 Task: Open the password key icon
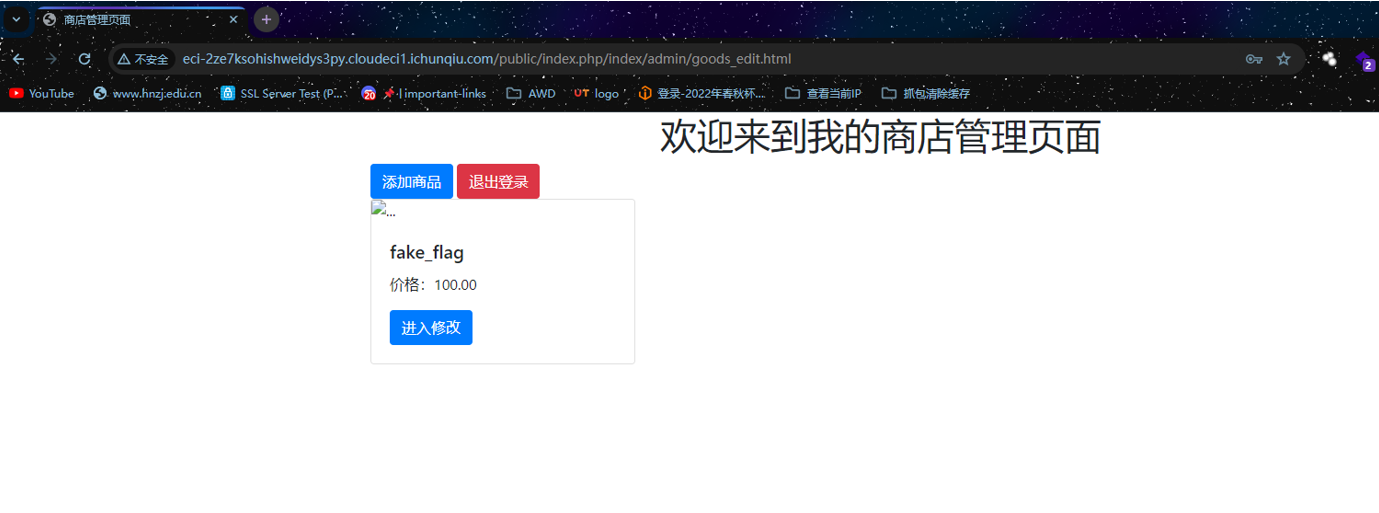click(1254, 59)
